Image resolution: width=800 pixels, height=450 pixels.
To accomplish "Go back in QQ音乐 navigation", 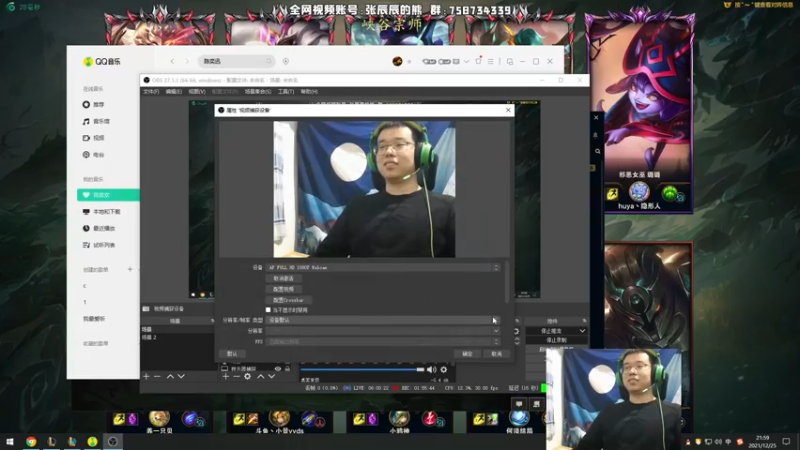I will click(x=172, y=61).
